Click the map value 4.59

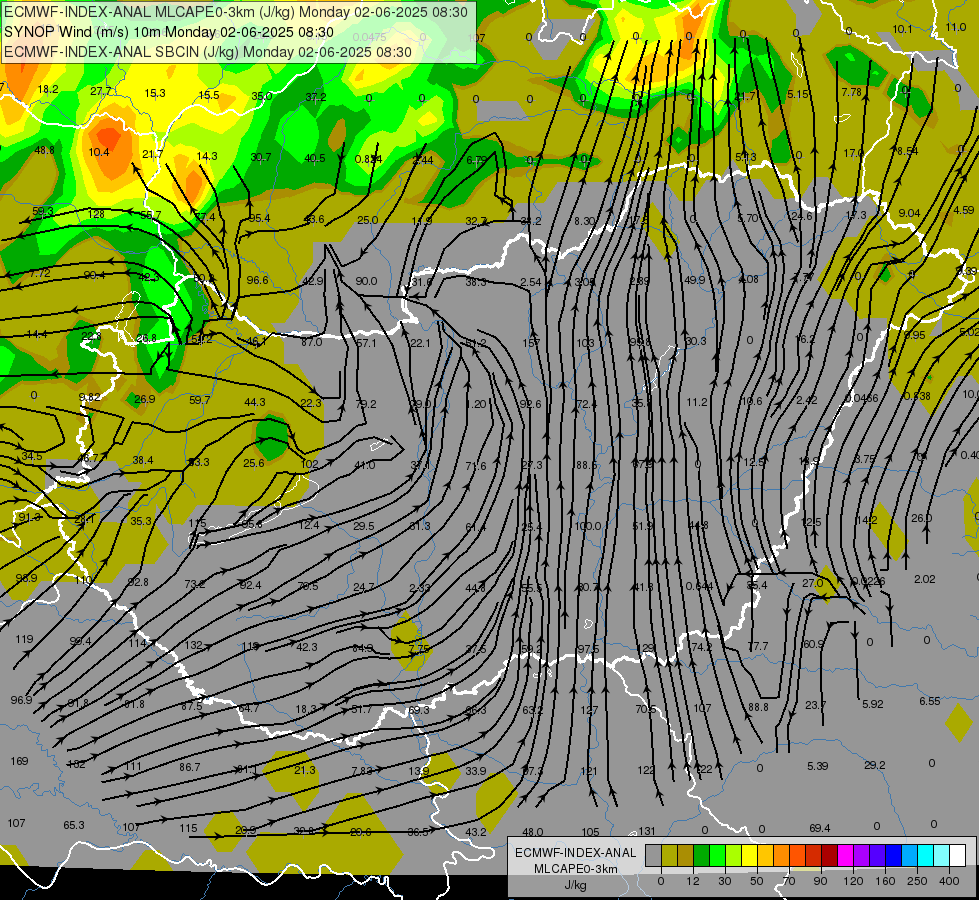964,210
